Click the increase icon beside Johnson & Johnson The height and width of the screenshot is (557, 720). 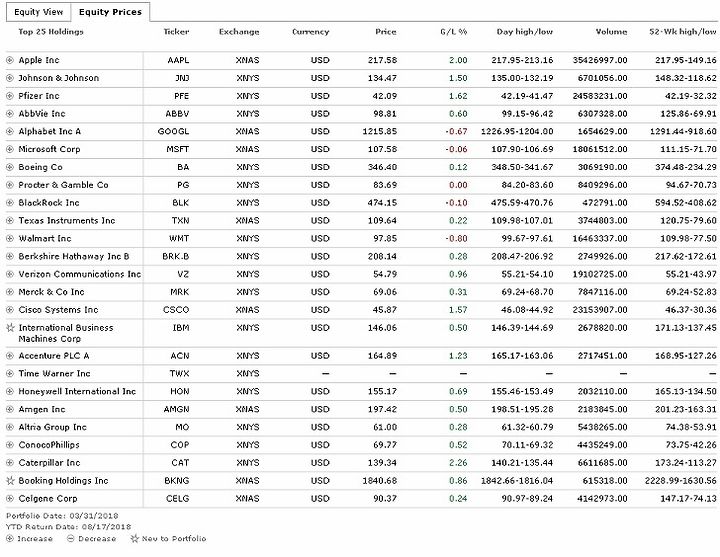(x=10, y=78)
